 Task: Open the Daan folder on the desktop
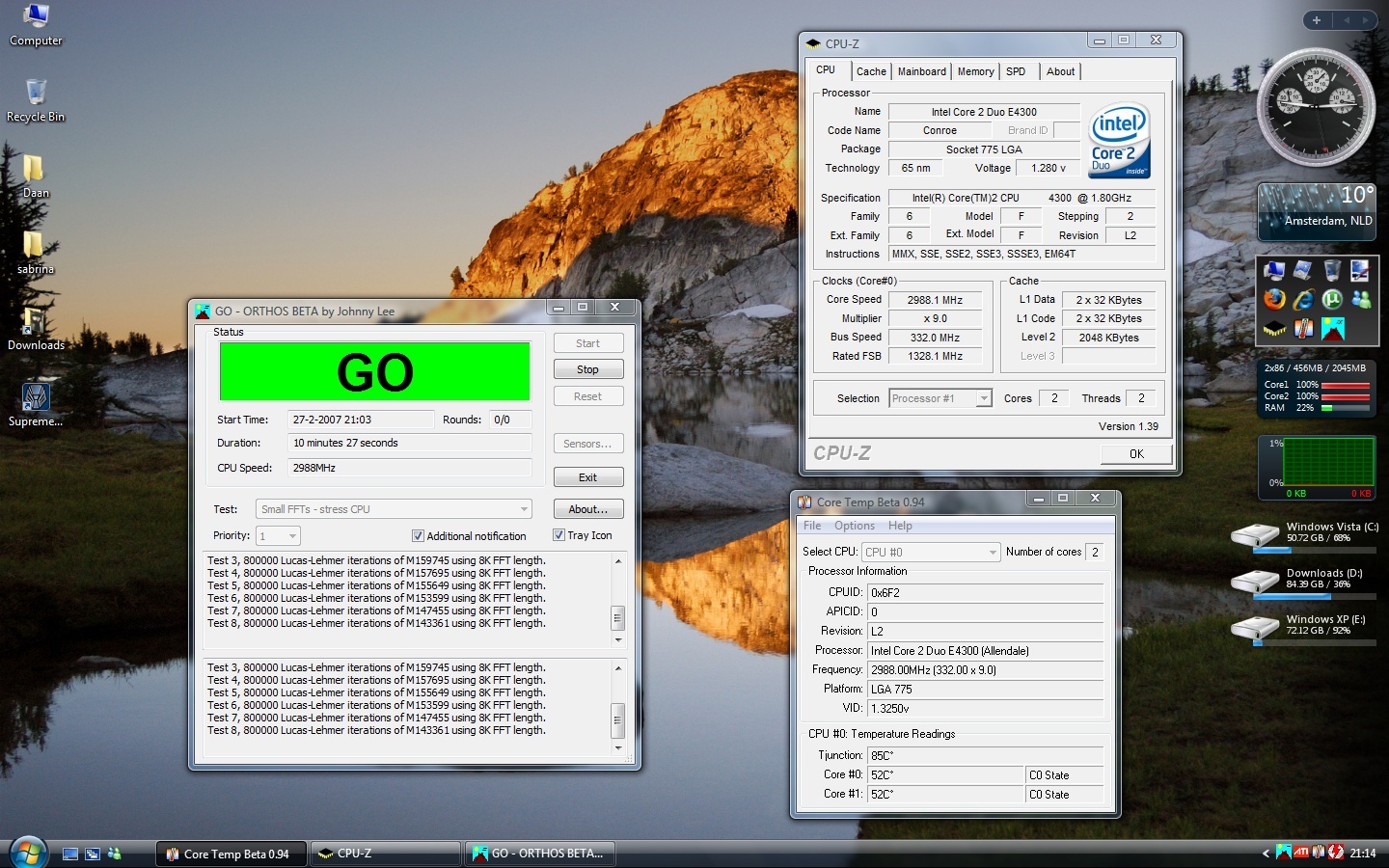pyautogui.click(x=36, y=176)
